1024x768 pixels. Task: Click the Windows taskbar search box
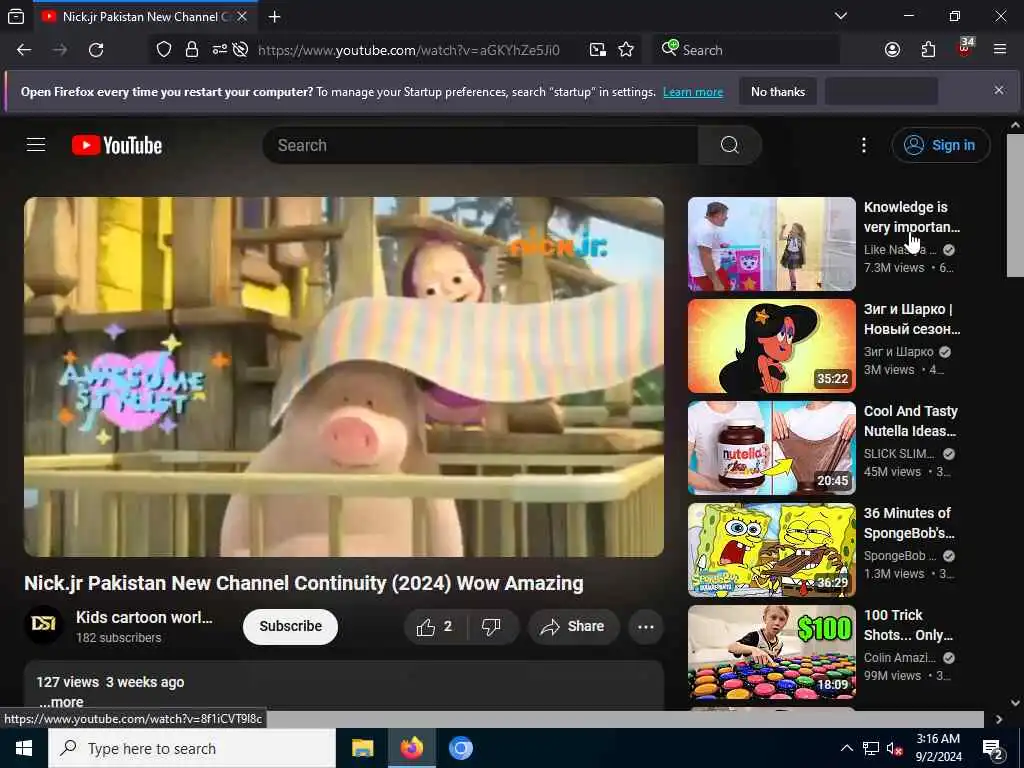point(192,748)
